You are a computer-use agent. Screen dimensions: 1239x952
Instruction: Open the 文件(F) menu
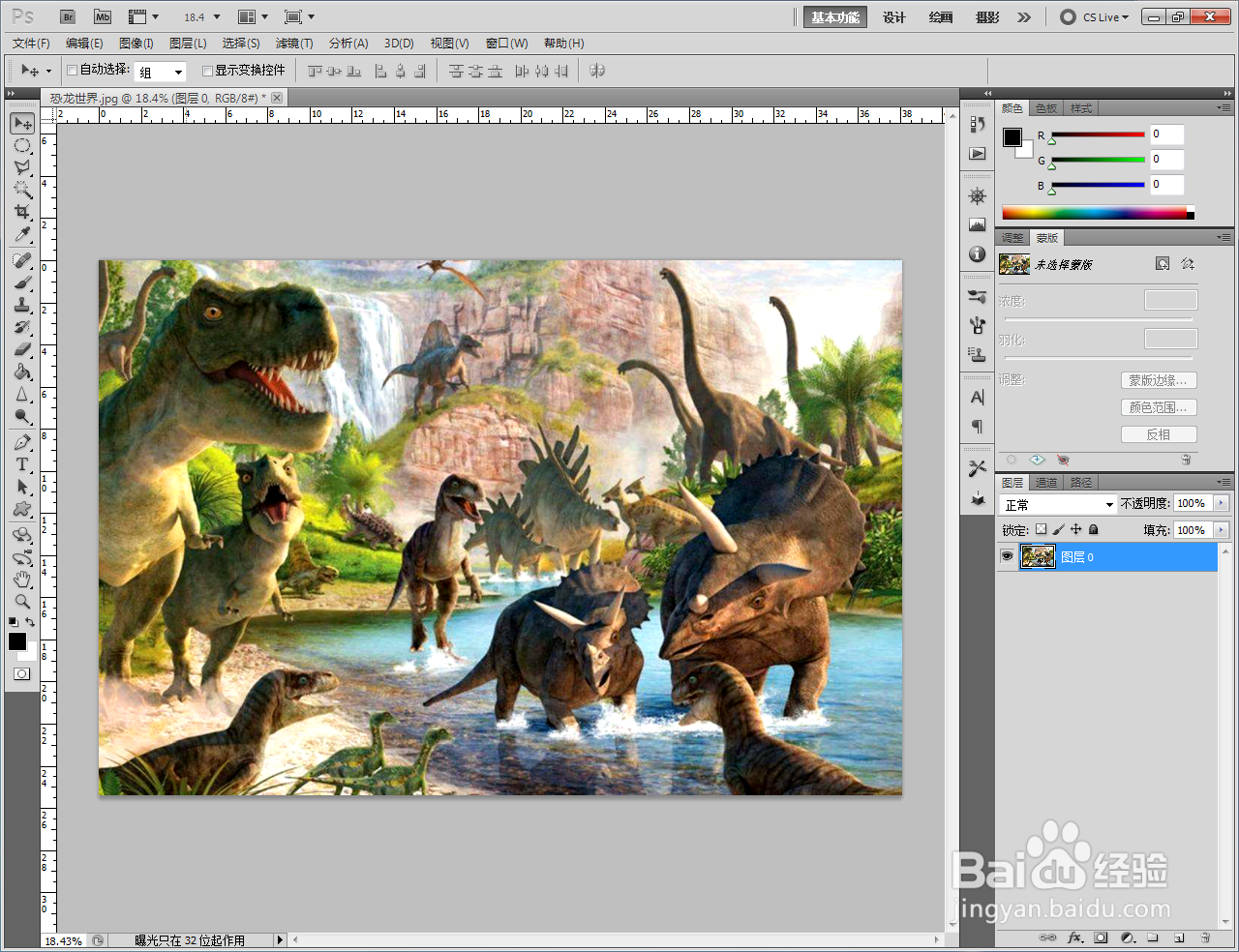[31, 44]
